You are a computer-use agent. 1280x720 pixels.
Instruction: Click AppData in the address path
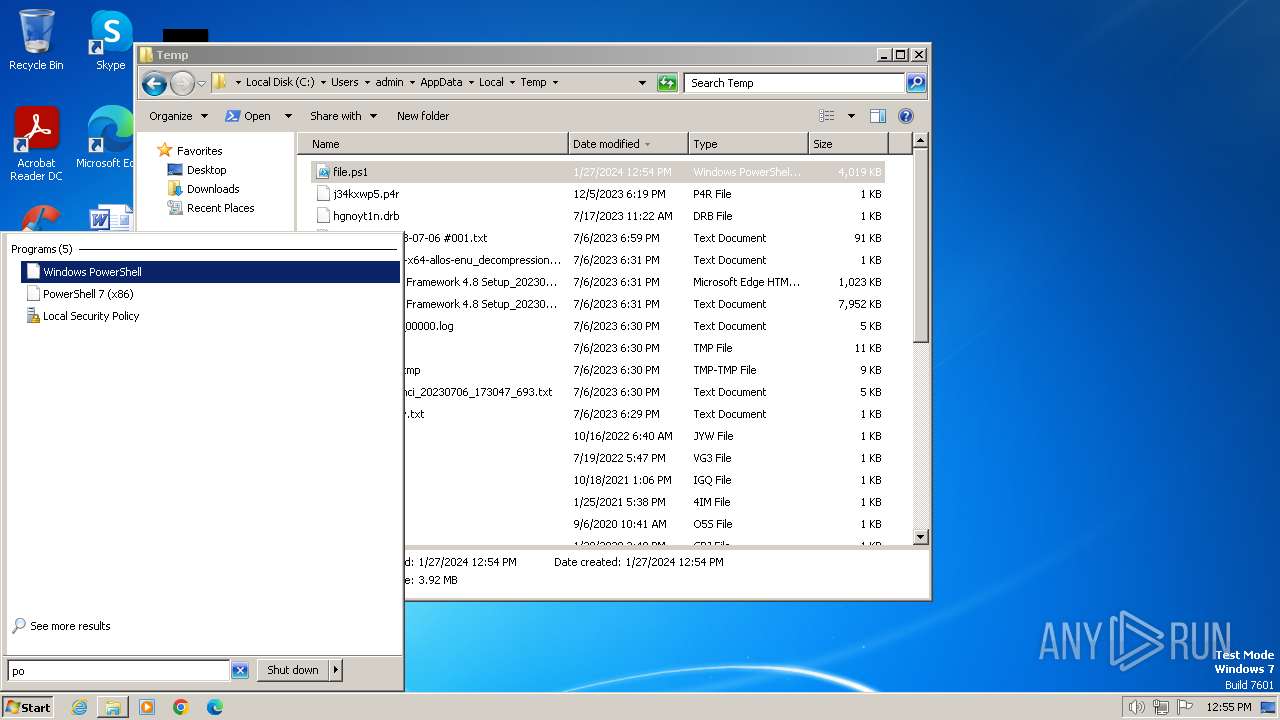tap(441, 83)
